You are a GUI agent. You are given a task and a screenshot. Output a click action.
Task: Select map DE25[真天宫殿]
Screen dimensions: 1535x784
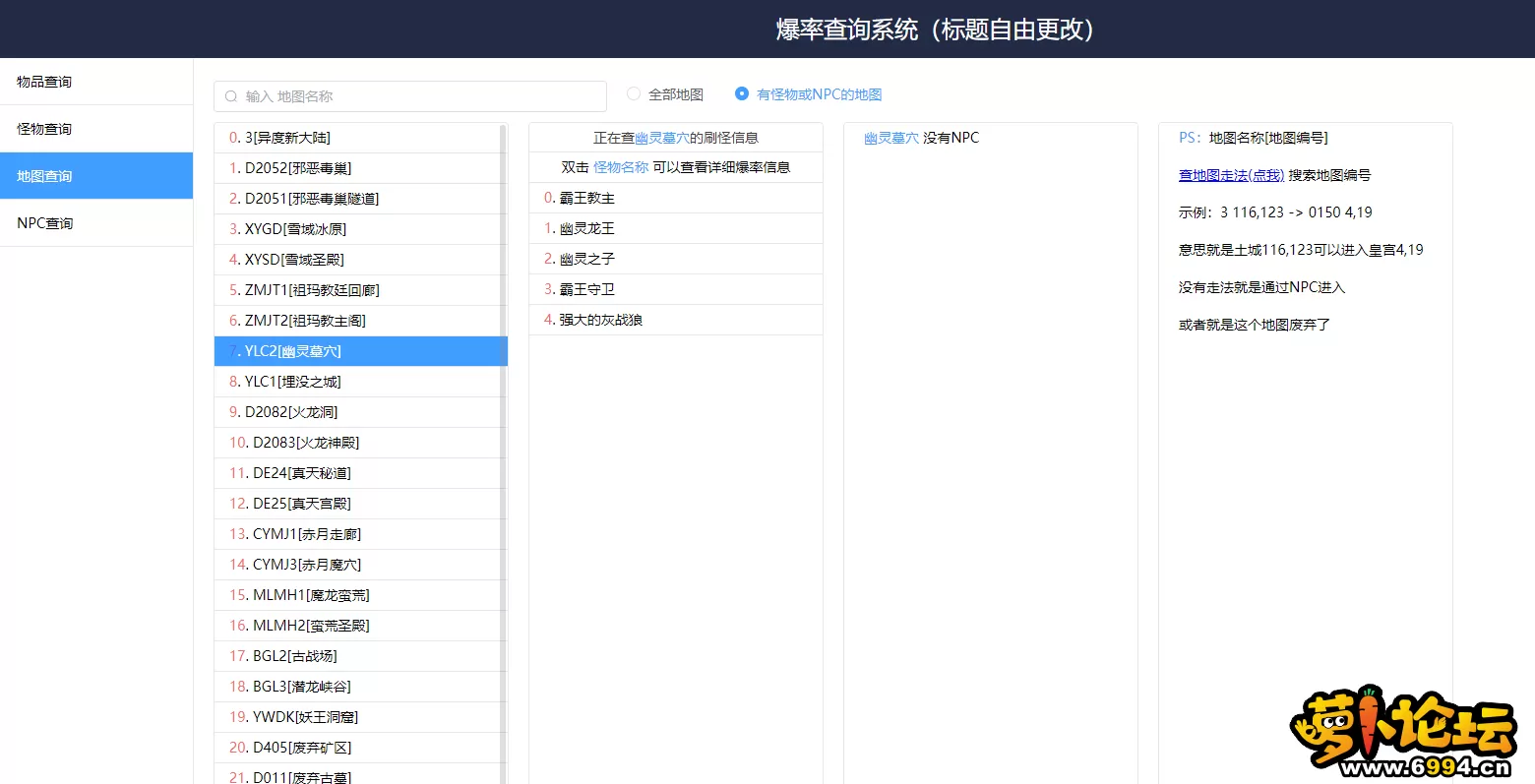(x=357, y=504)
